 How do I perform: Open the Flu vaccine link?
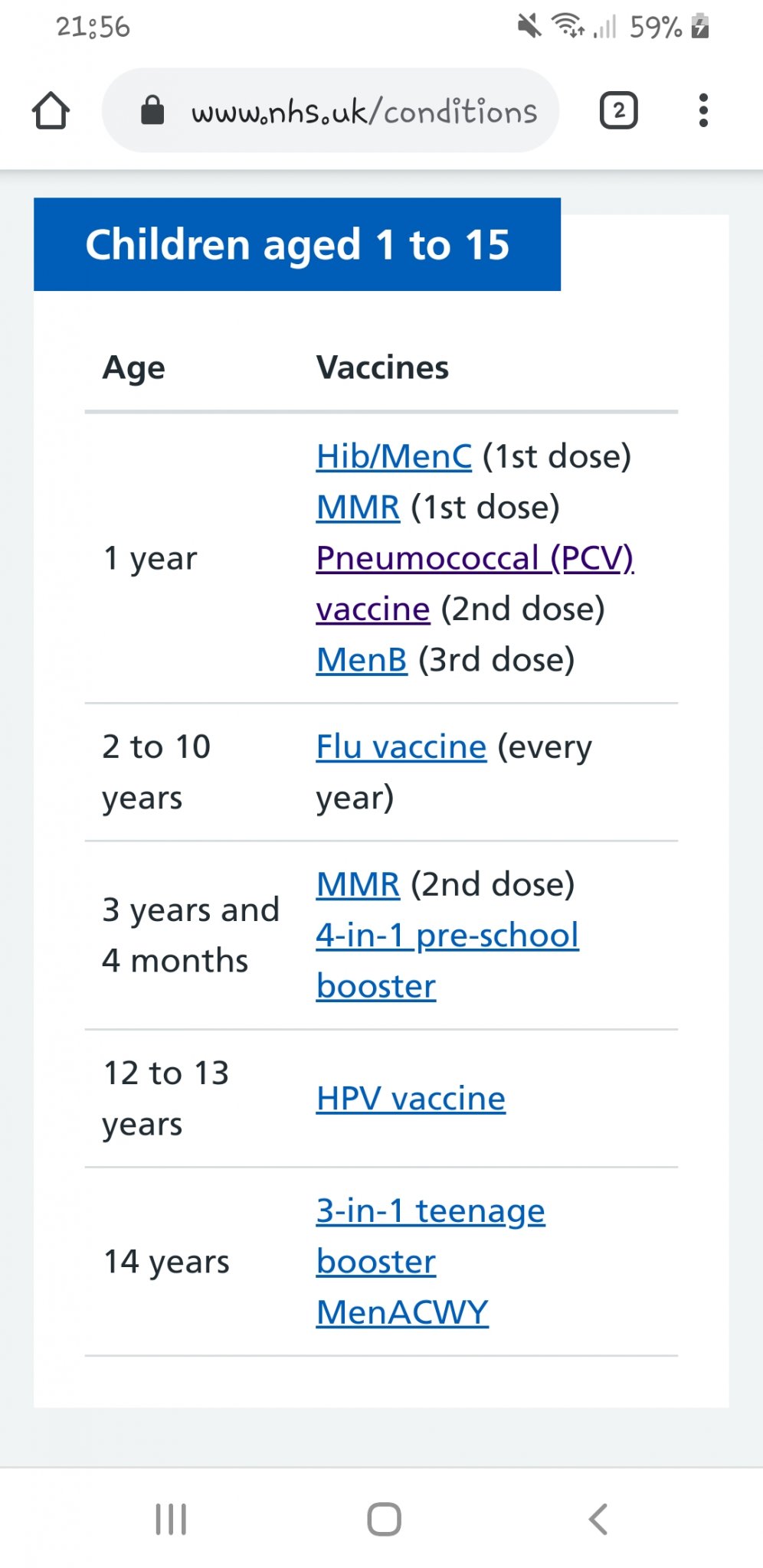[401, 746]
